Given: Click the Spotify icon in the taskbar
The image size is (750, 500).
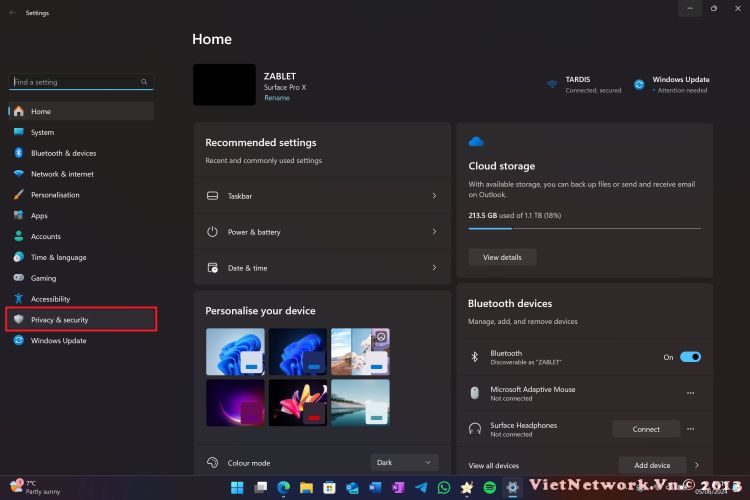Looking at the screenshot, I should click(x=490, y=487).
